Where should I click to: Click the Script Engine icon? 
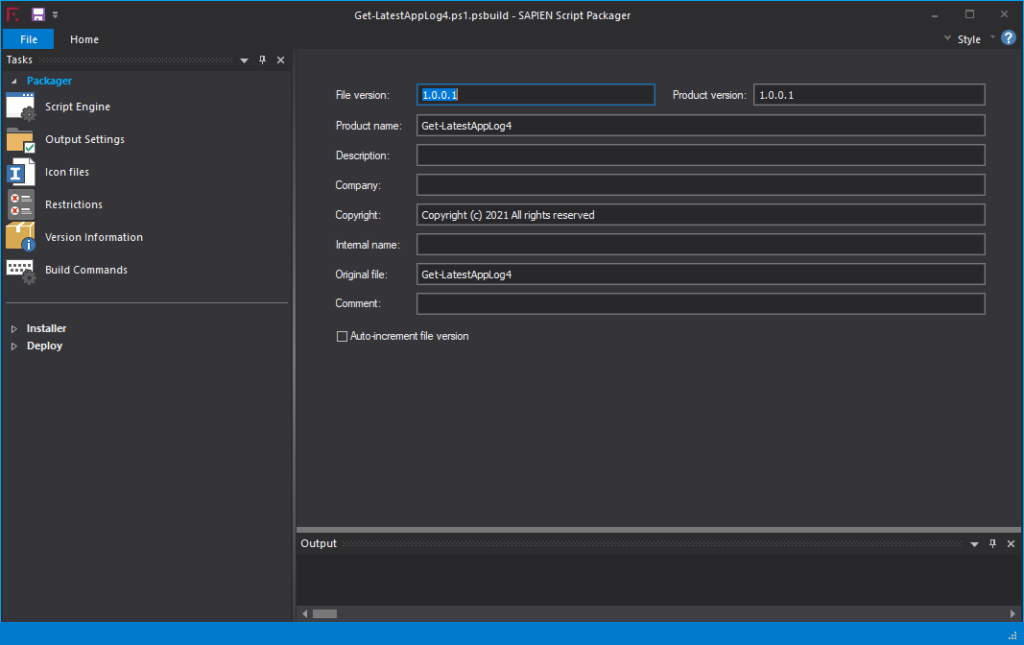21,107
